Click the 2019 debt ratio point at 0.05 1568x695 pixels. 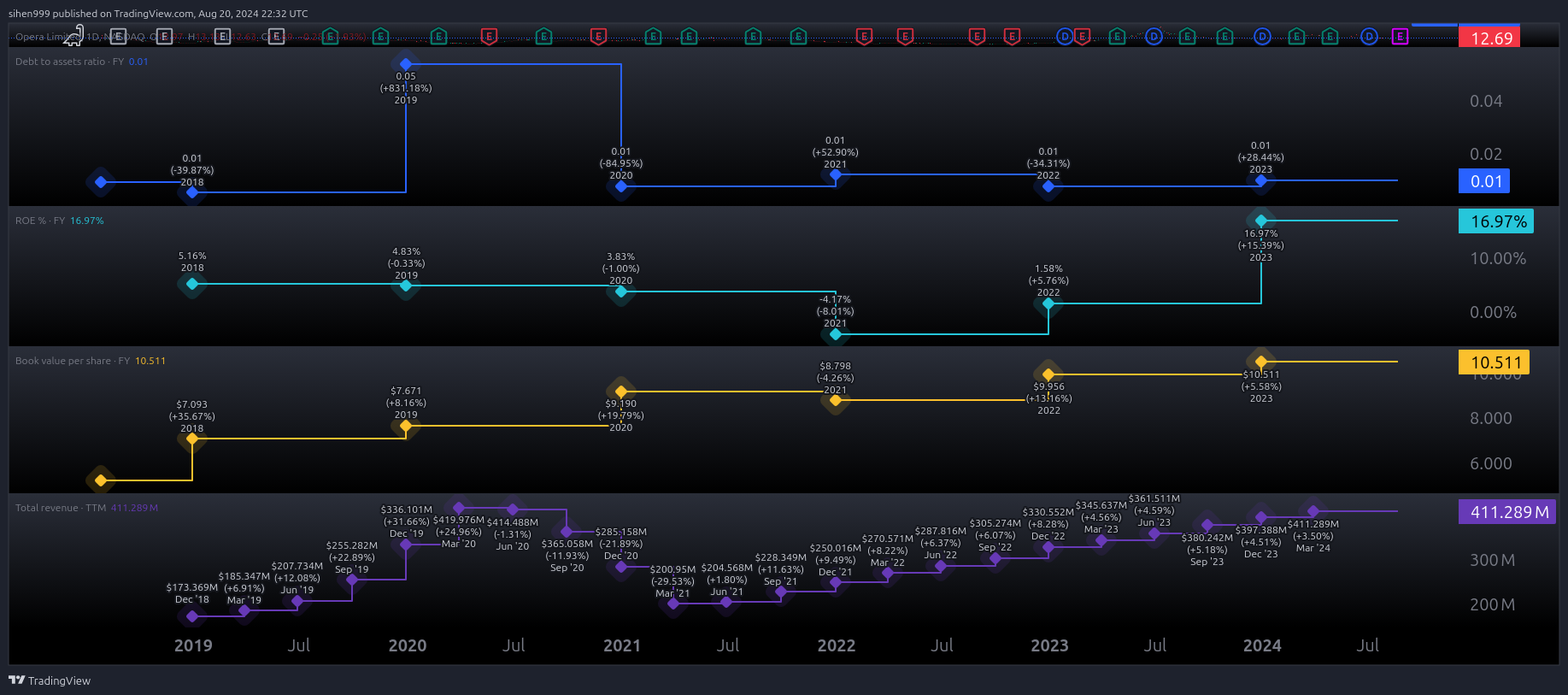(x=406, y=64)
